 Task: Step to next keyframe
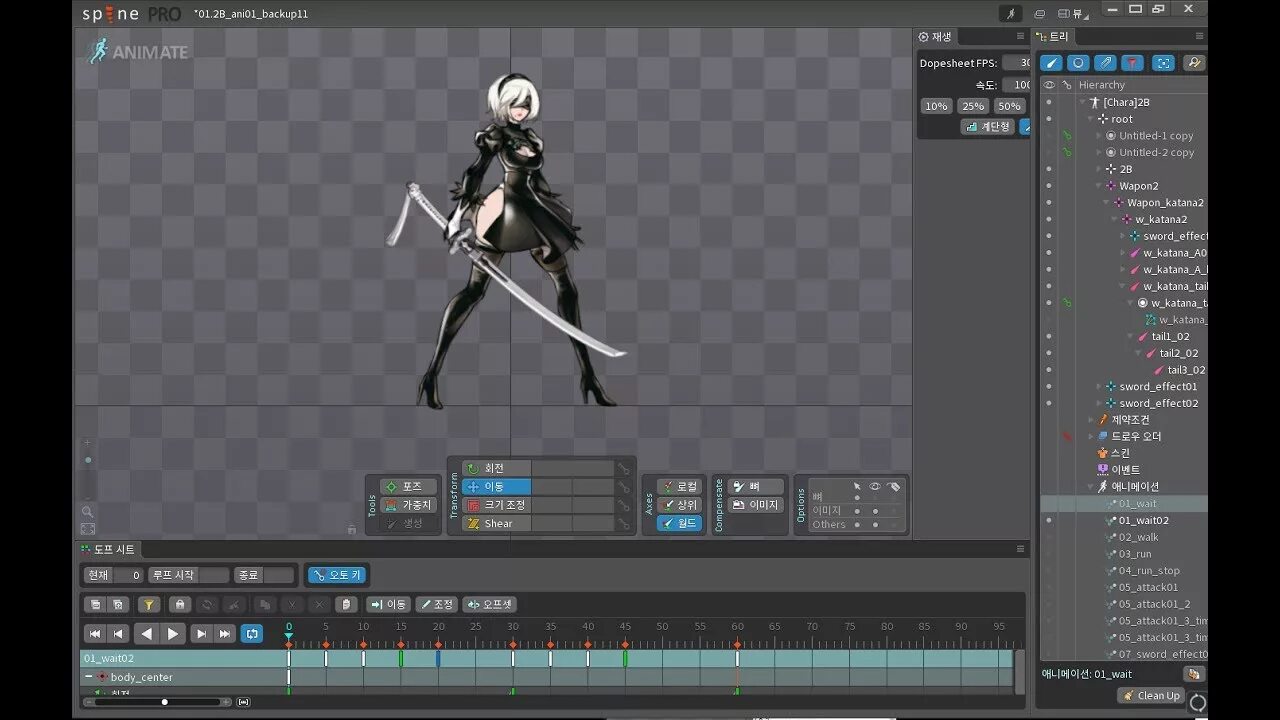click(201, 633)
